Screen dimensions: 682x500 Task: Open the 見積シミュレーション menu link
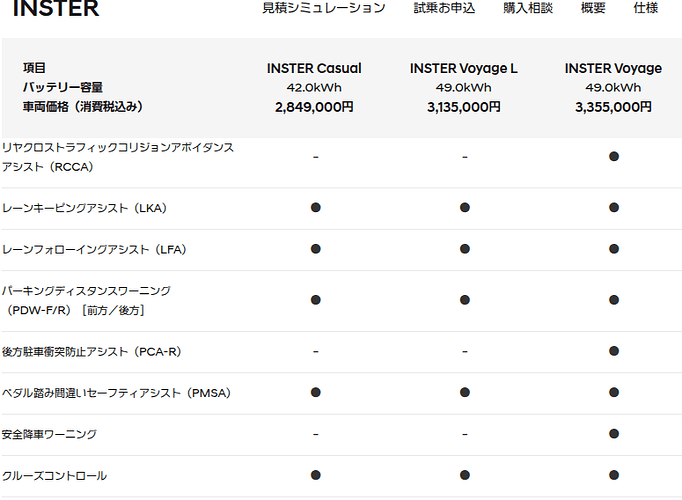(x=324, y=8)
